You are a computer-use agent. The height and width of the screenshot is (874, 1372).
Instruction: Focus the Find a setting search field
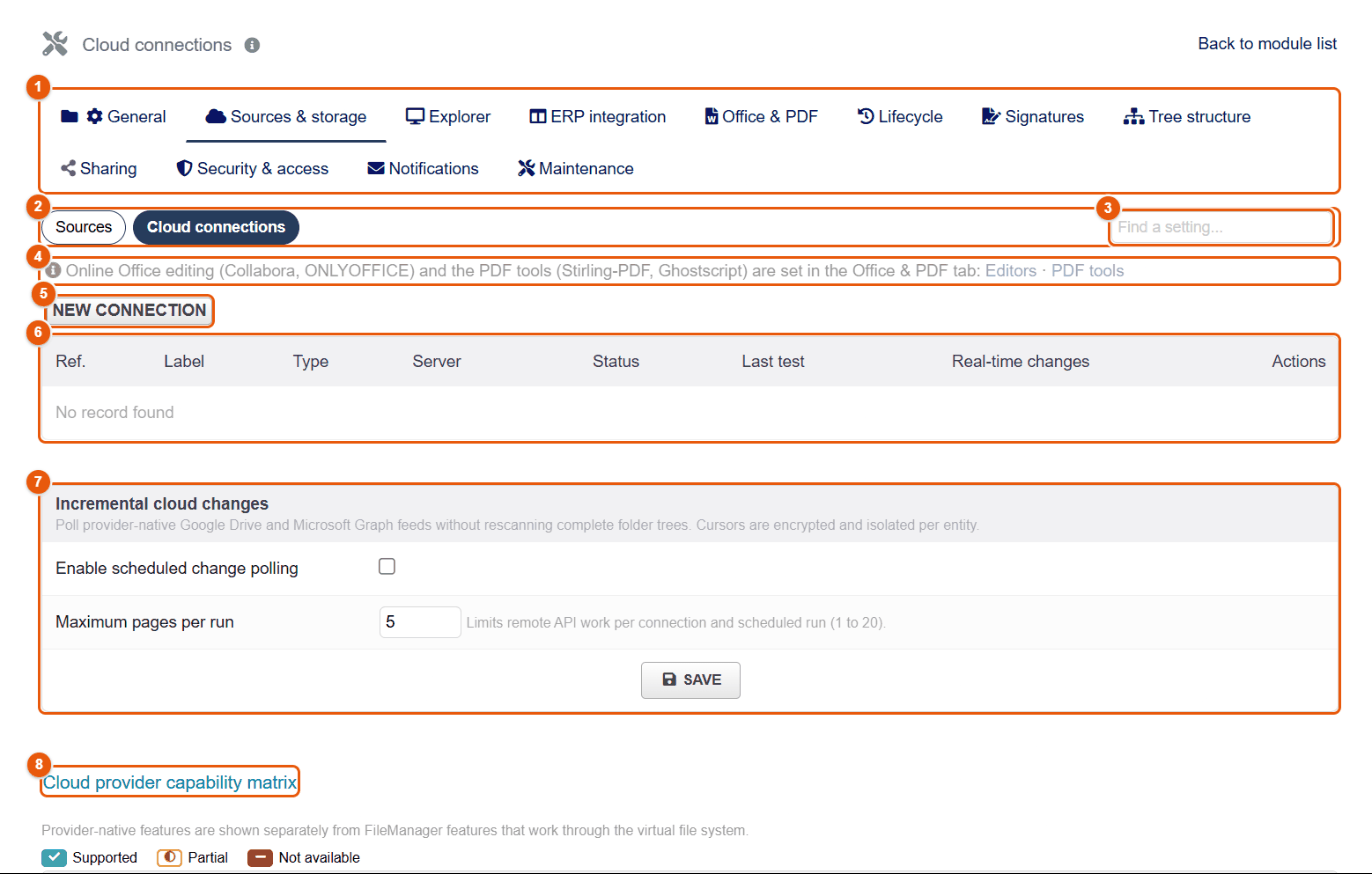(x=1220, y=227)
